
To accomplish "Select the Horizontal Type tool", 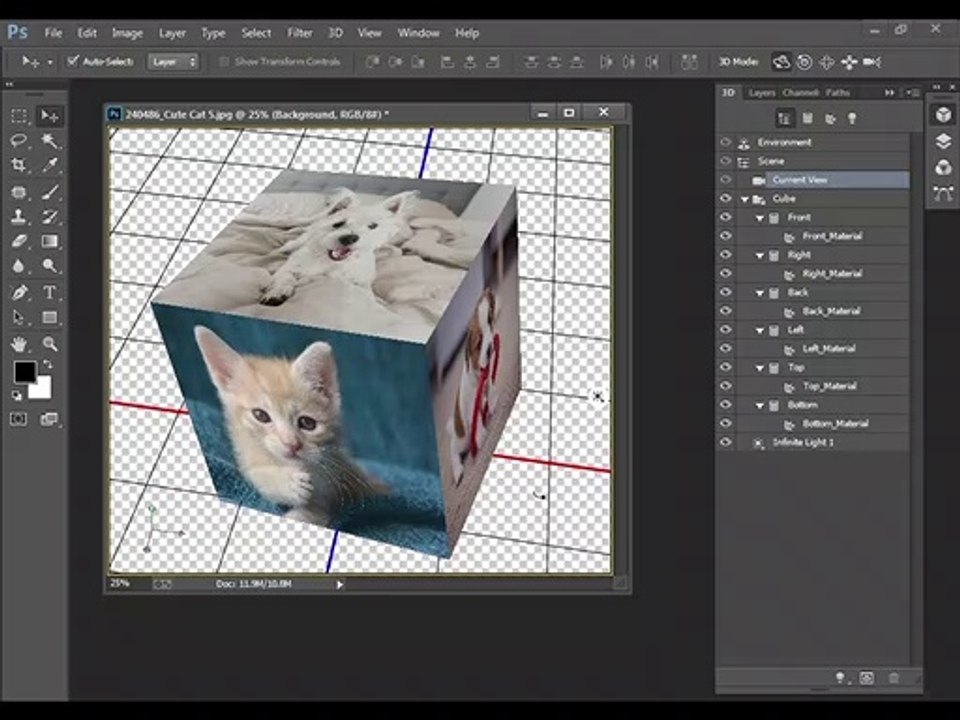I will [x=49, y=292].
